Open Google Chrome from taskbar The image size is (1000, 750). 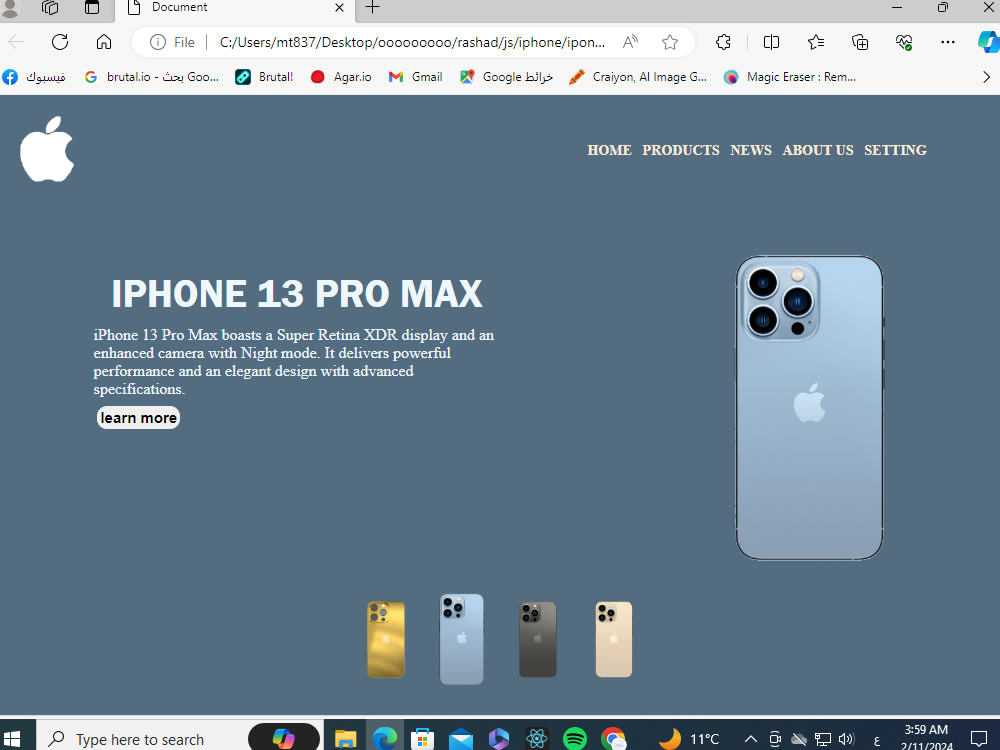pyautogui.click(x=614, y=739)
